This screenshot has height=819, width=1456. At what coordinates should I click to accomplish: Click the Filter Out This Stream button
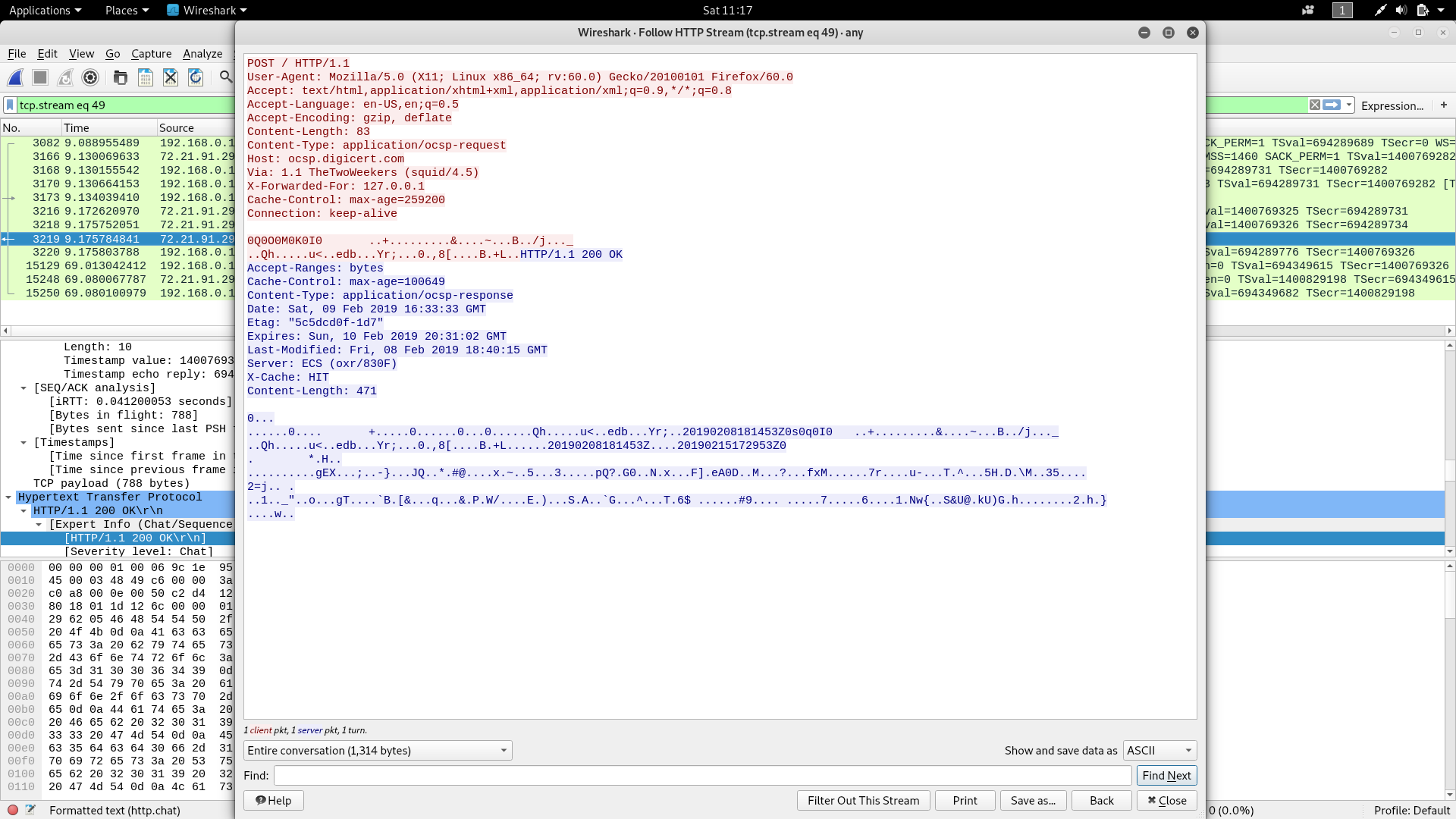tap(863, 801)
